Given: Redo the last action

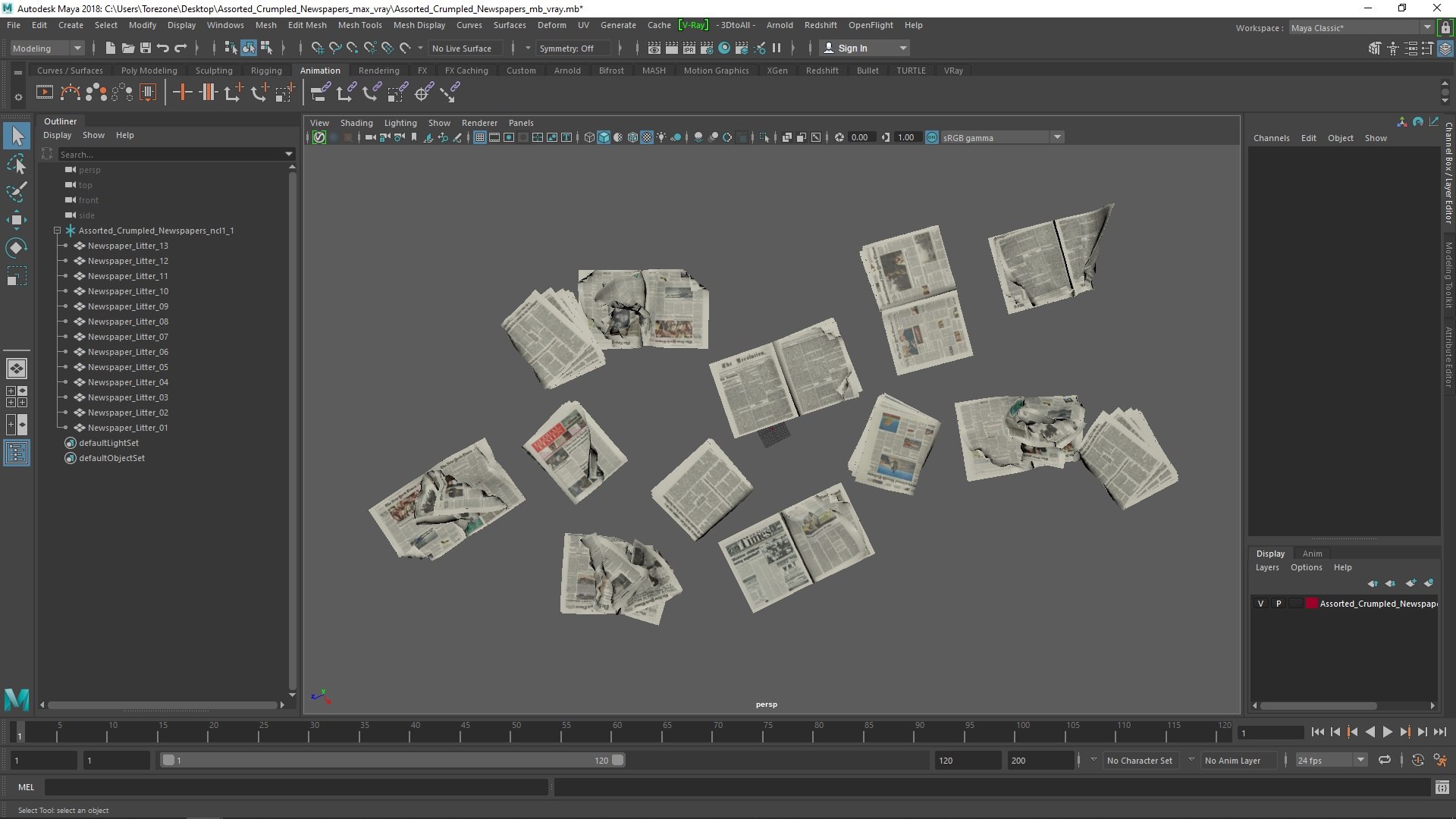Looking at the screenshot, I should pos(180,48).
